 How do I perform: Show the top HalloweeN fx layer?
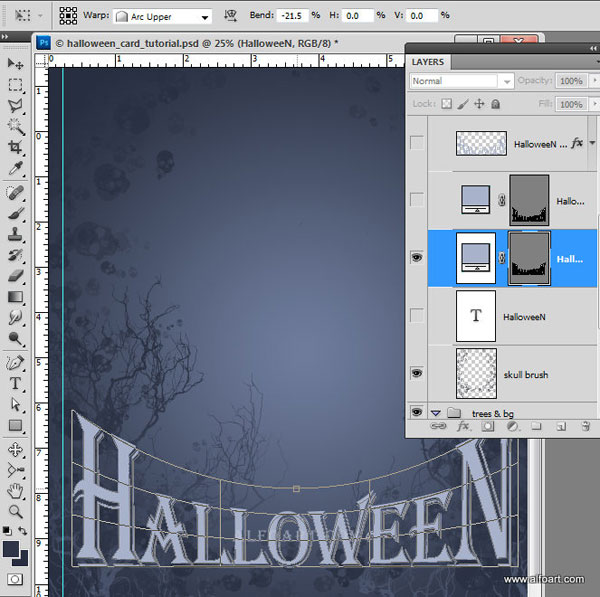[x=417, y=142]
